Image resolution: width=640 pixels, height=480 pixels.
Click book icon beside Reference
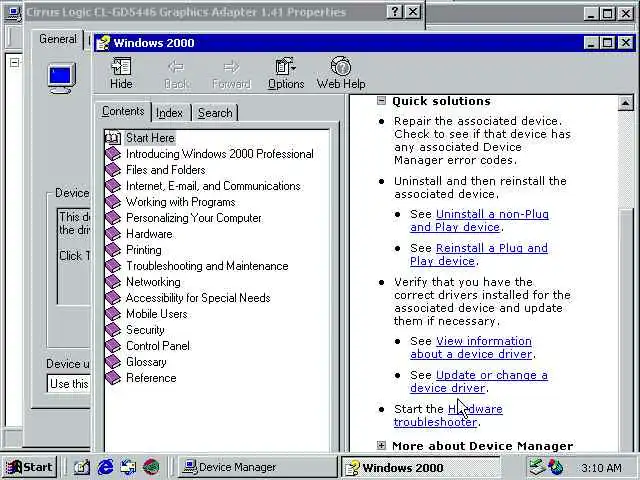tap(113, 378)
